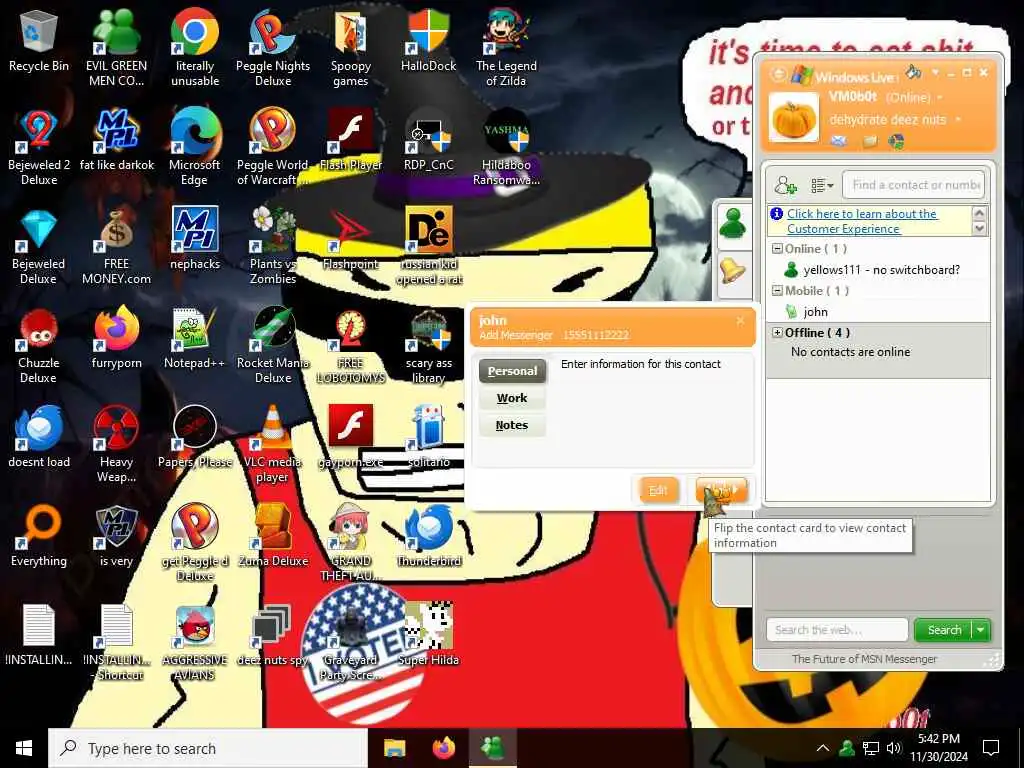Open the Thunderbird desktop shortcut
Screen dimensions: 1024x768
(x=428, y=537)
